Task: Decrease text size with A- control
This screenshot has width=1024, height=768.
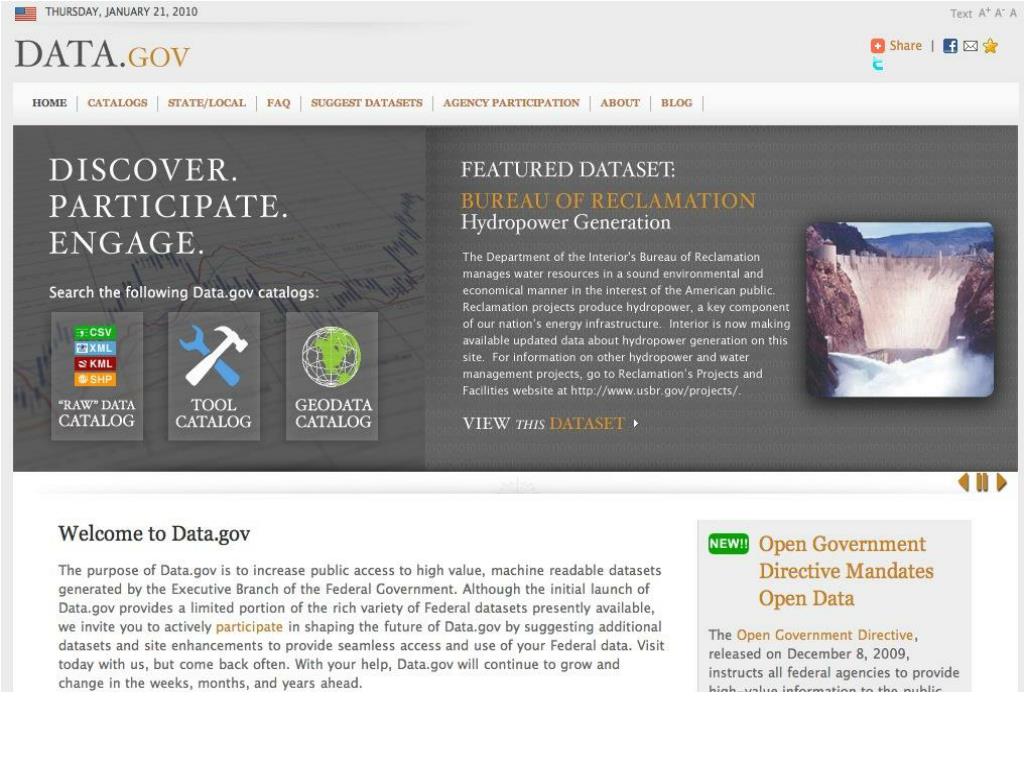Action: 1000,13
